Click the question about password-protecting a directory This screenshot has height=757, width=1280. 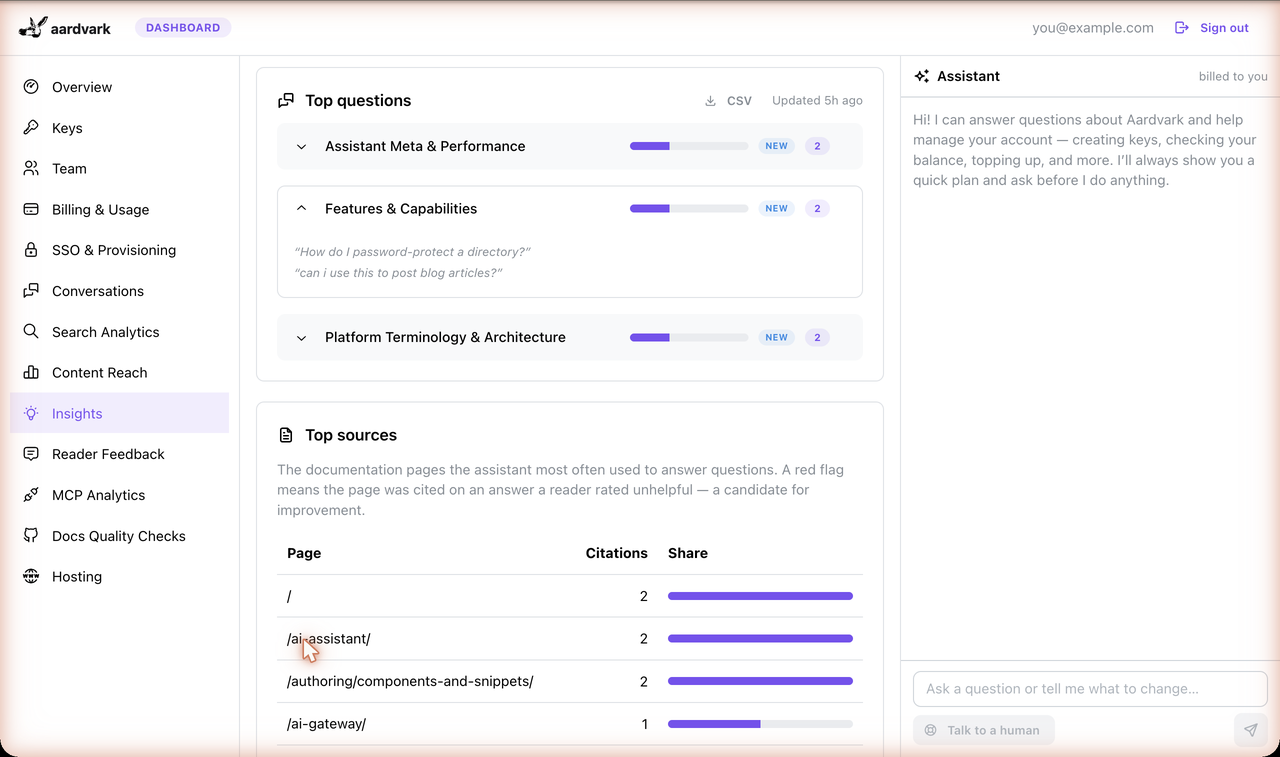coord(413,252)
